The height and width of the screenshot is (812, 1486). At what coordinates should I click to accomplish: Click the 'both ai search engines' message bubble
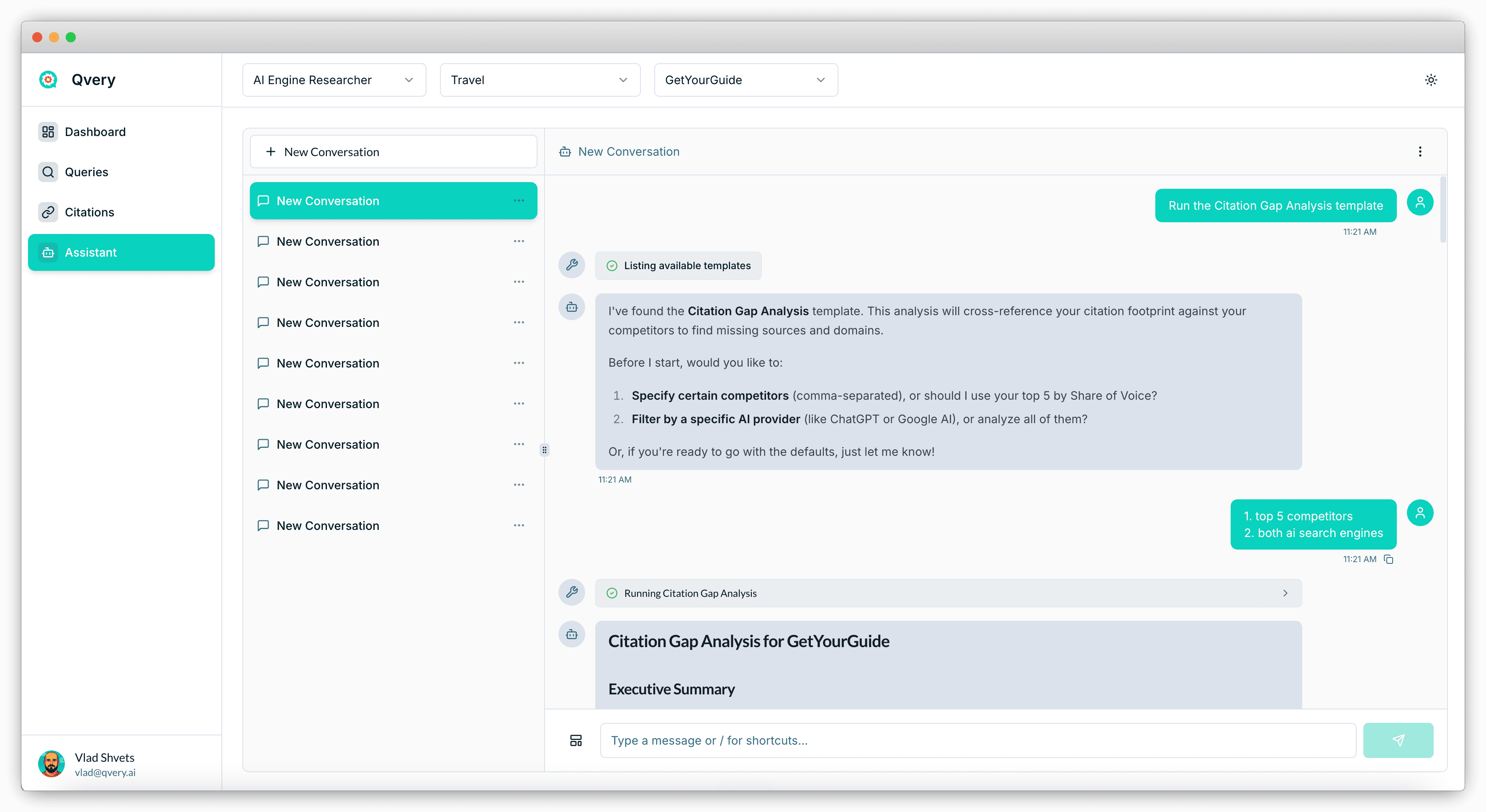click(1313, 525)
